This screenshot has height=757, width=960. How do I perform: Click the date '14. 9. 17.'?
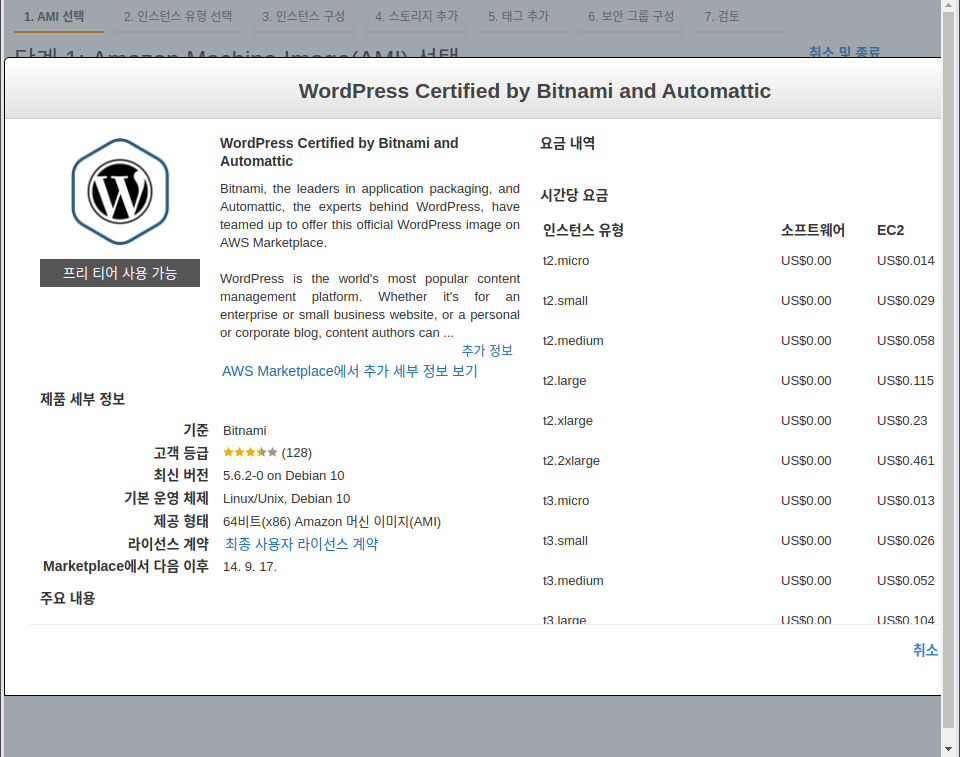(x=250, y=567)
